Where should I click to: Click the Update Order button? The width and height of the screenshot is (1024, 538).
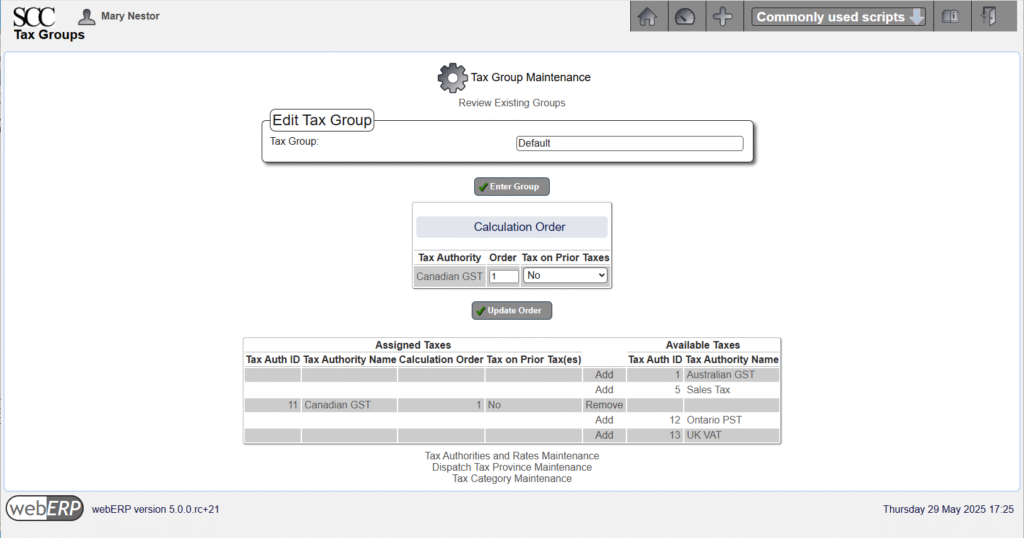click(x=511, y=311)
